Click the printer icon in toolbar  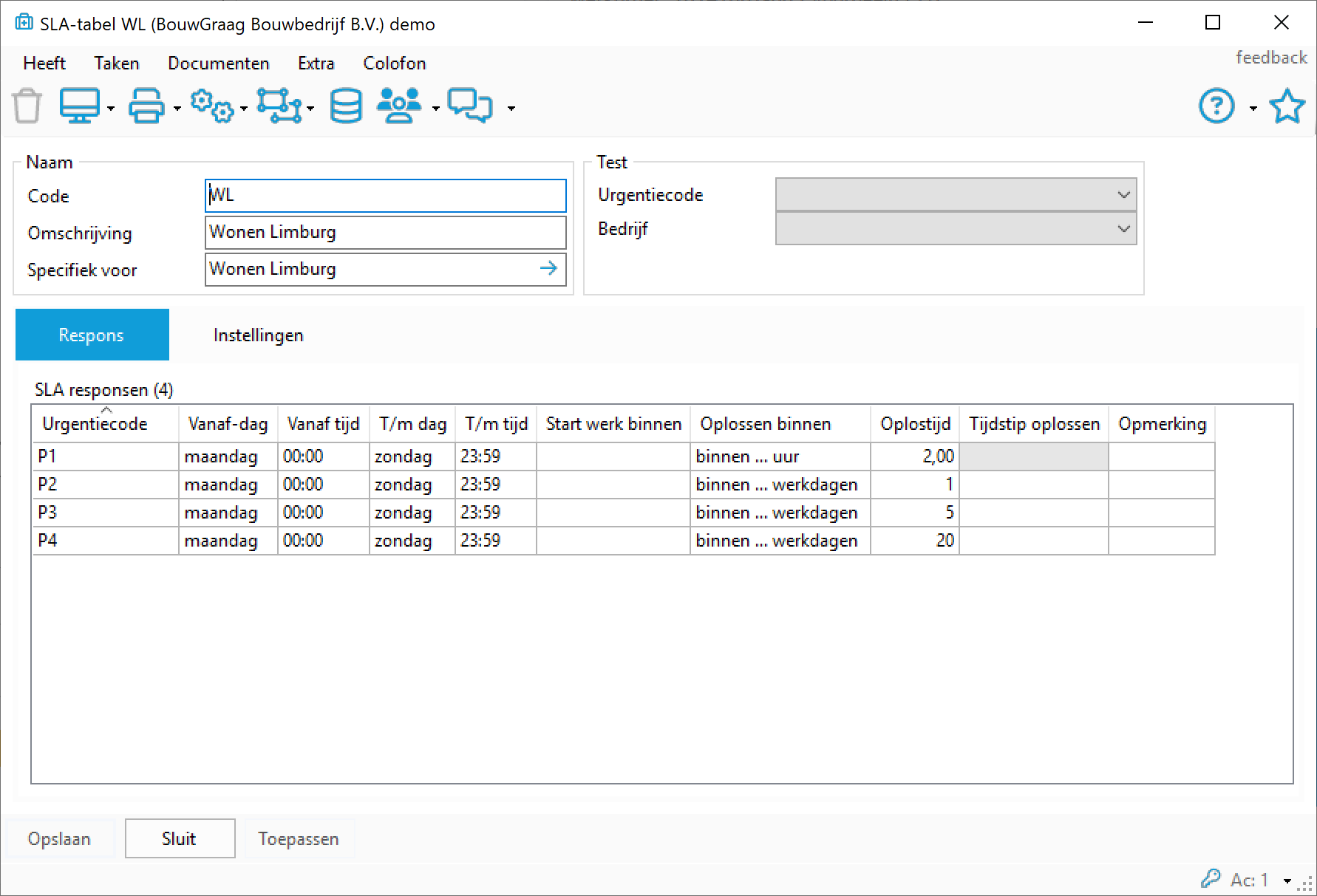[x=146, y=106]
